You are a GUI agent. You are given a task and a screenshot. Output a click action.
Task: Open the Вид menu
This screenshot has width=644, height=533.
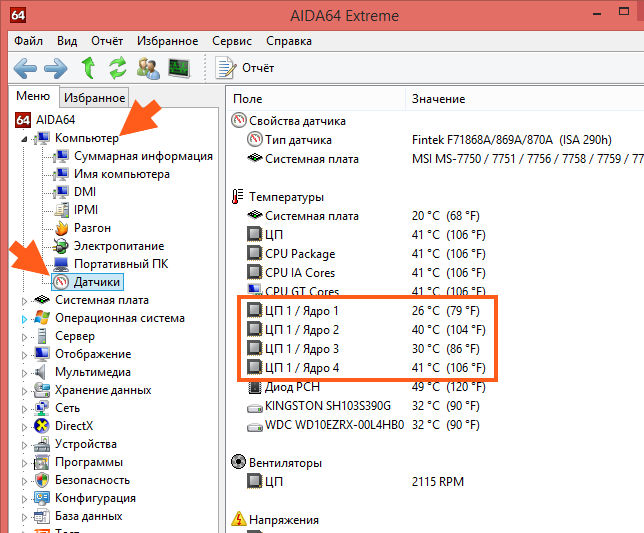point(67,41)
